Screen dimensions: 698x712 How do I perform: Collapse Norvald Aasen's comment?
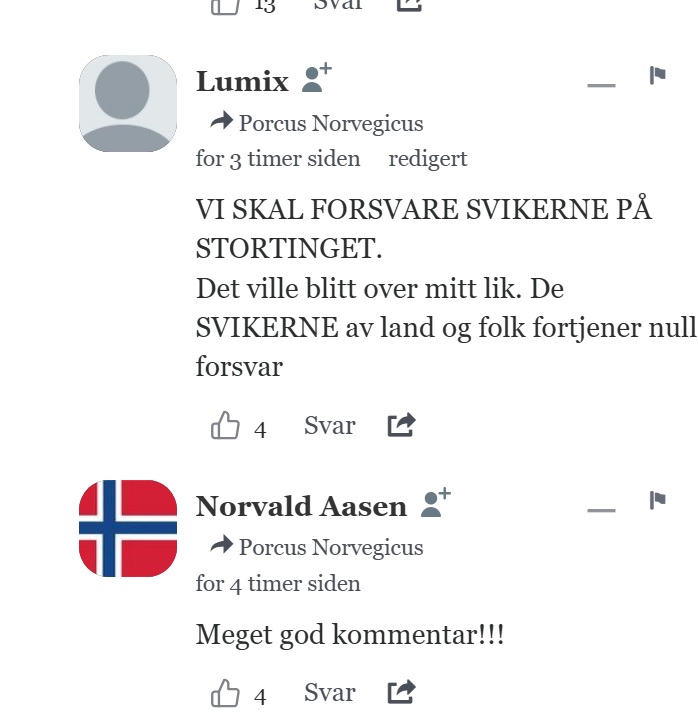click(x=601, y=510)
